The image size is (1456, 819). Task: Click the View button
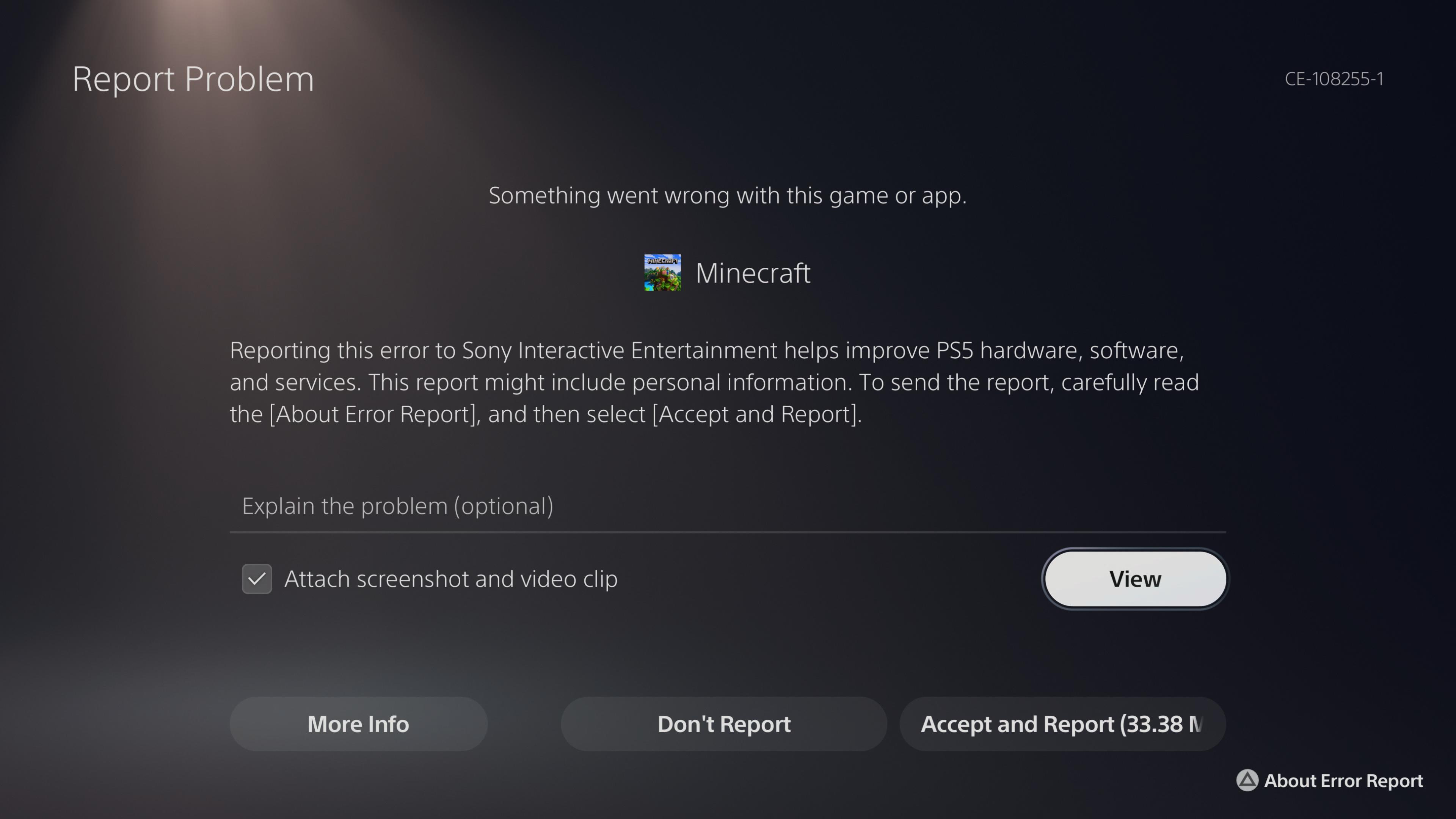click(1134, 579)
